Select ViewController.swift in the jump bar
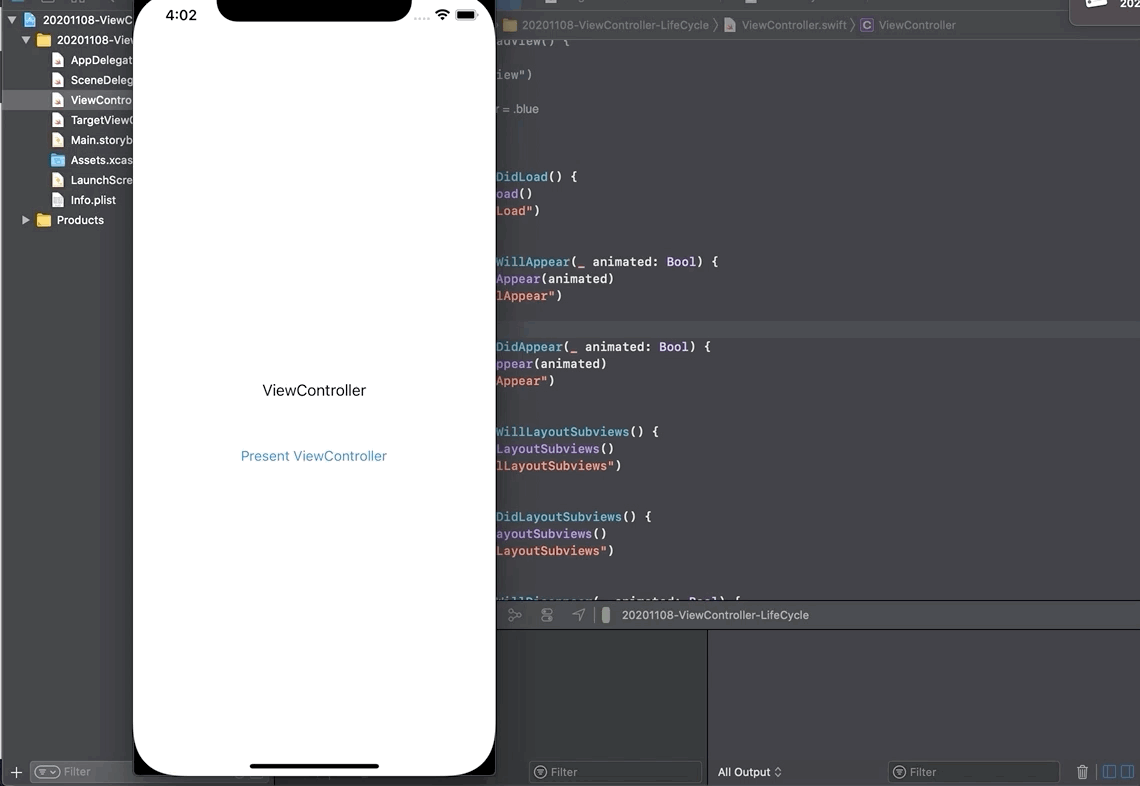Viewport: 1140px width, 786px height. (x=793, y=25)
